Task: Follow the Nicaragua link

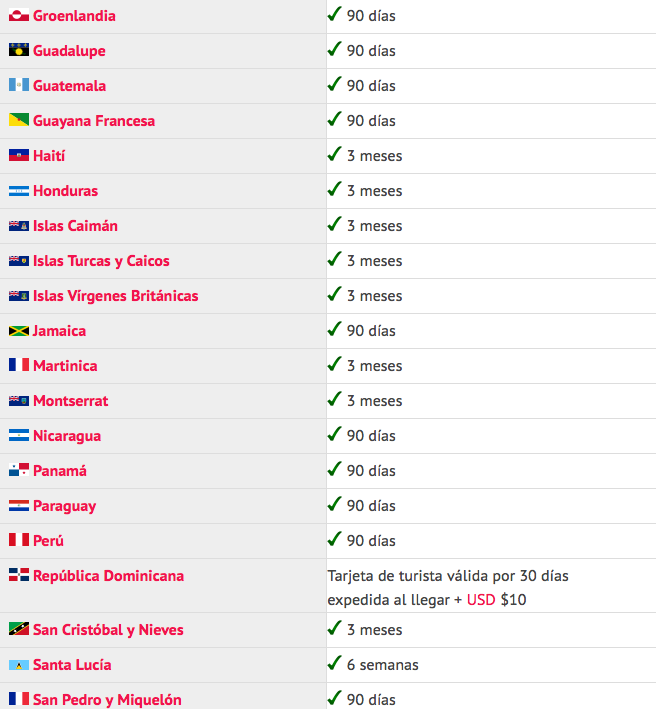Action: coord(67,436)
